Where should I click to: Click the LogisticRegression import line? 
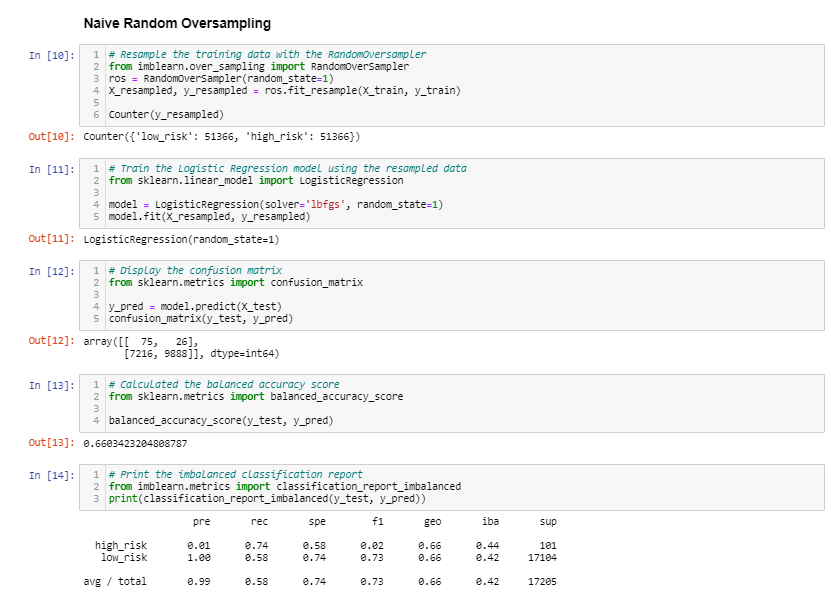[256, 181]
